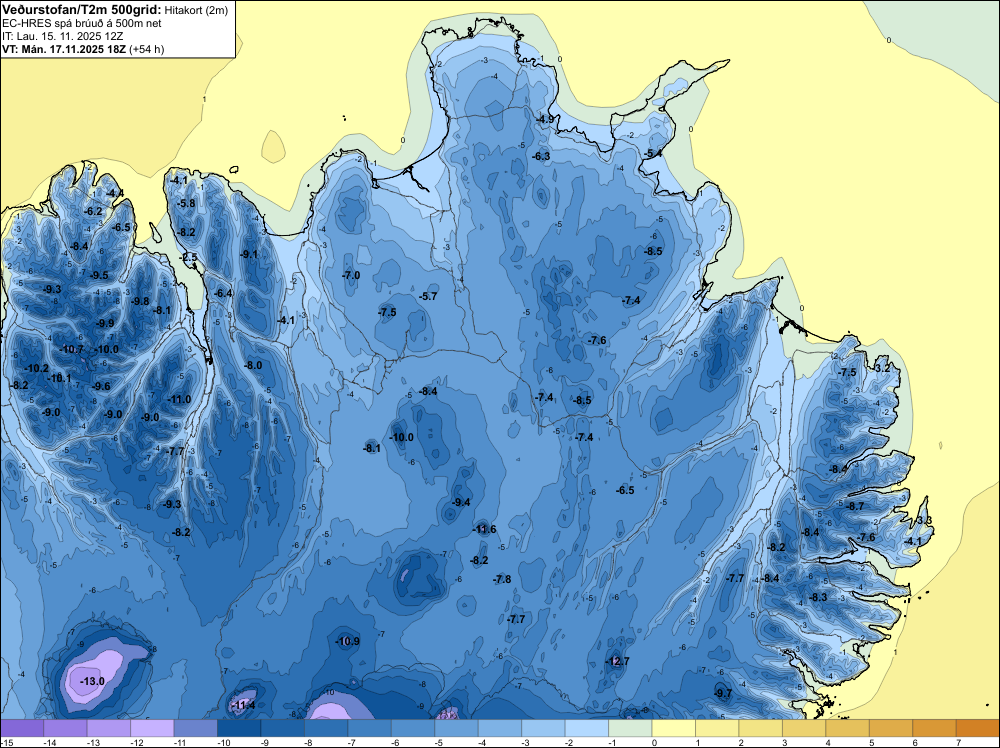This screenshot has height=748, width=1000.
Task: Click the -6.2 temperature value
Action: tap(94, 212)
